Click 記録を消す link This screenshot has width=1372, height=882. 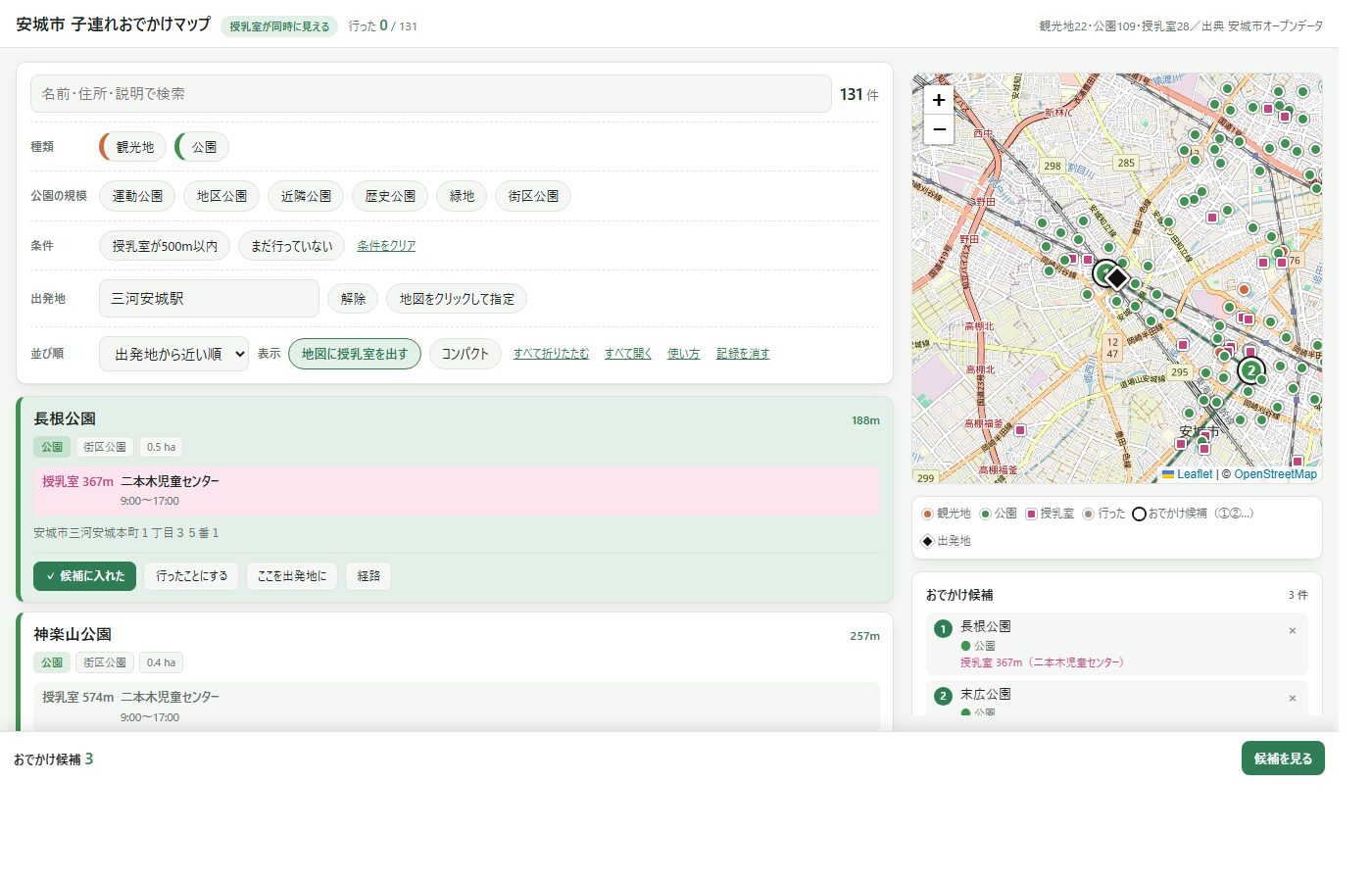point(743,354)
